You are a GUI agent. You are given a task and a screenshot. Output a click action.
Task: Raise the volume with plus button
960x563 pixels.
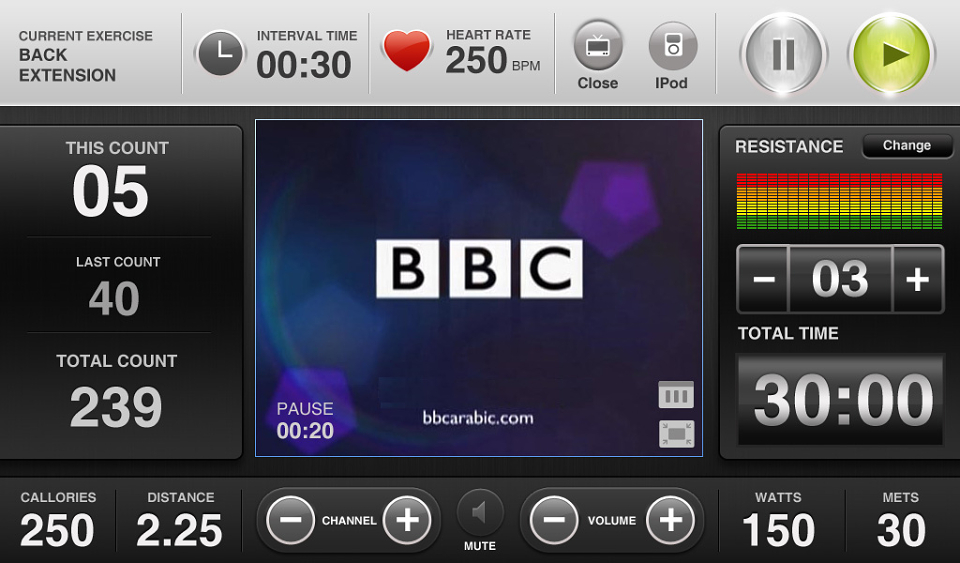click(x=670, y=520)
